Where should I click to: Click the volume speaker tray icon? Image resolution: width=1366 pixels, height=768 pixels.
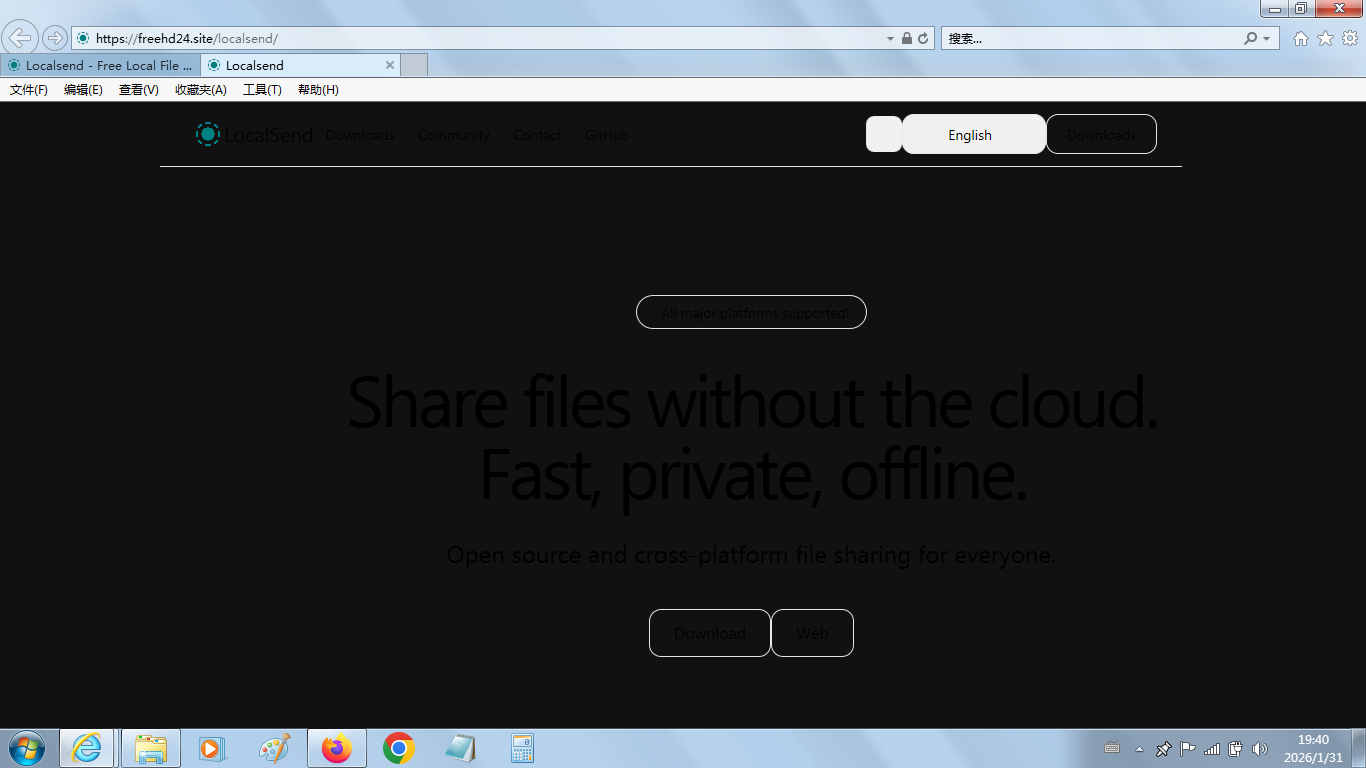pos(1259,748)
